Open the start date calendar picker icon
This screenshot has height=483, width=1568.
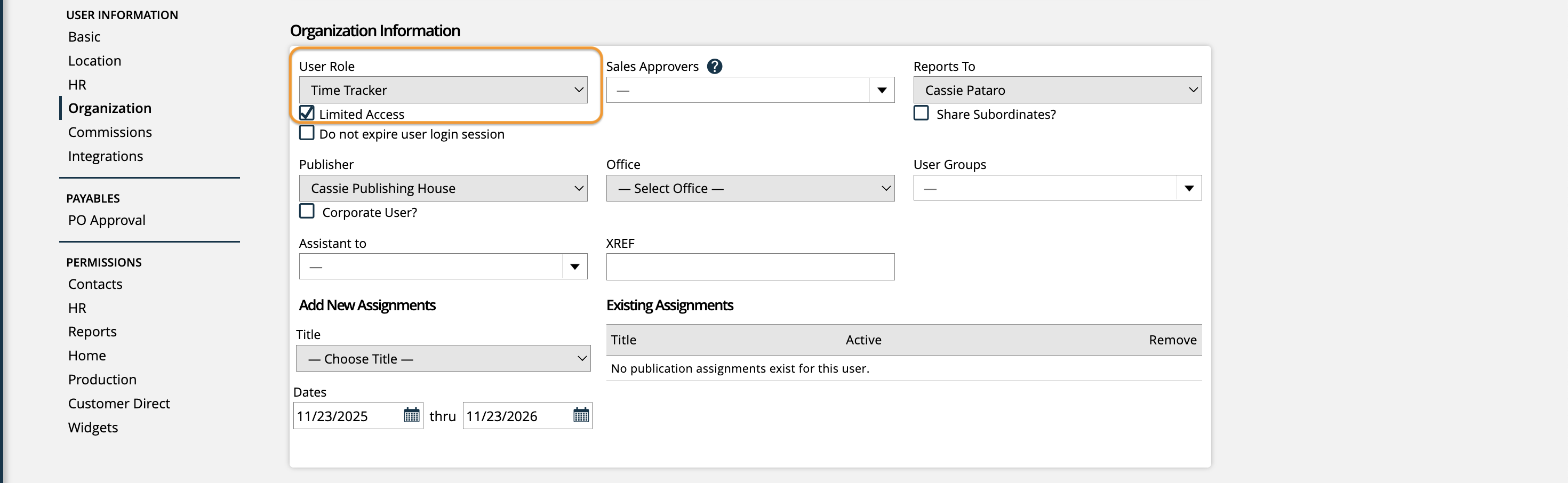point(412,415)
